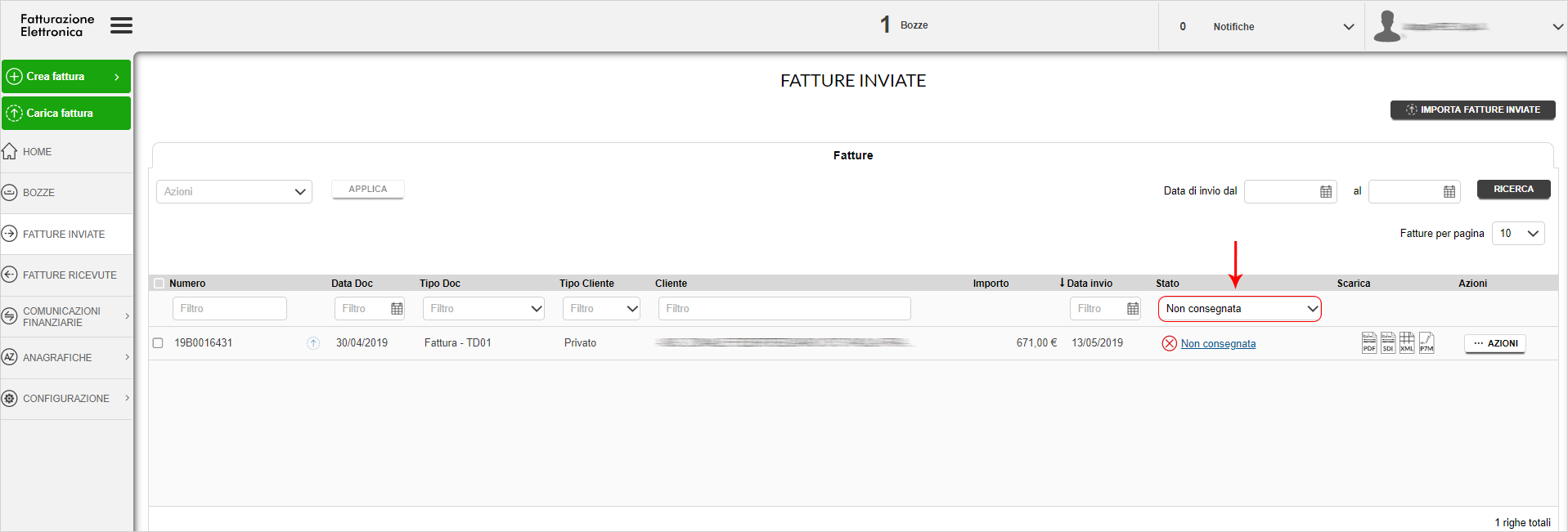
Task: Click the RICERCA button
Action: [x=1514, y=189]
